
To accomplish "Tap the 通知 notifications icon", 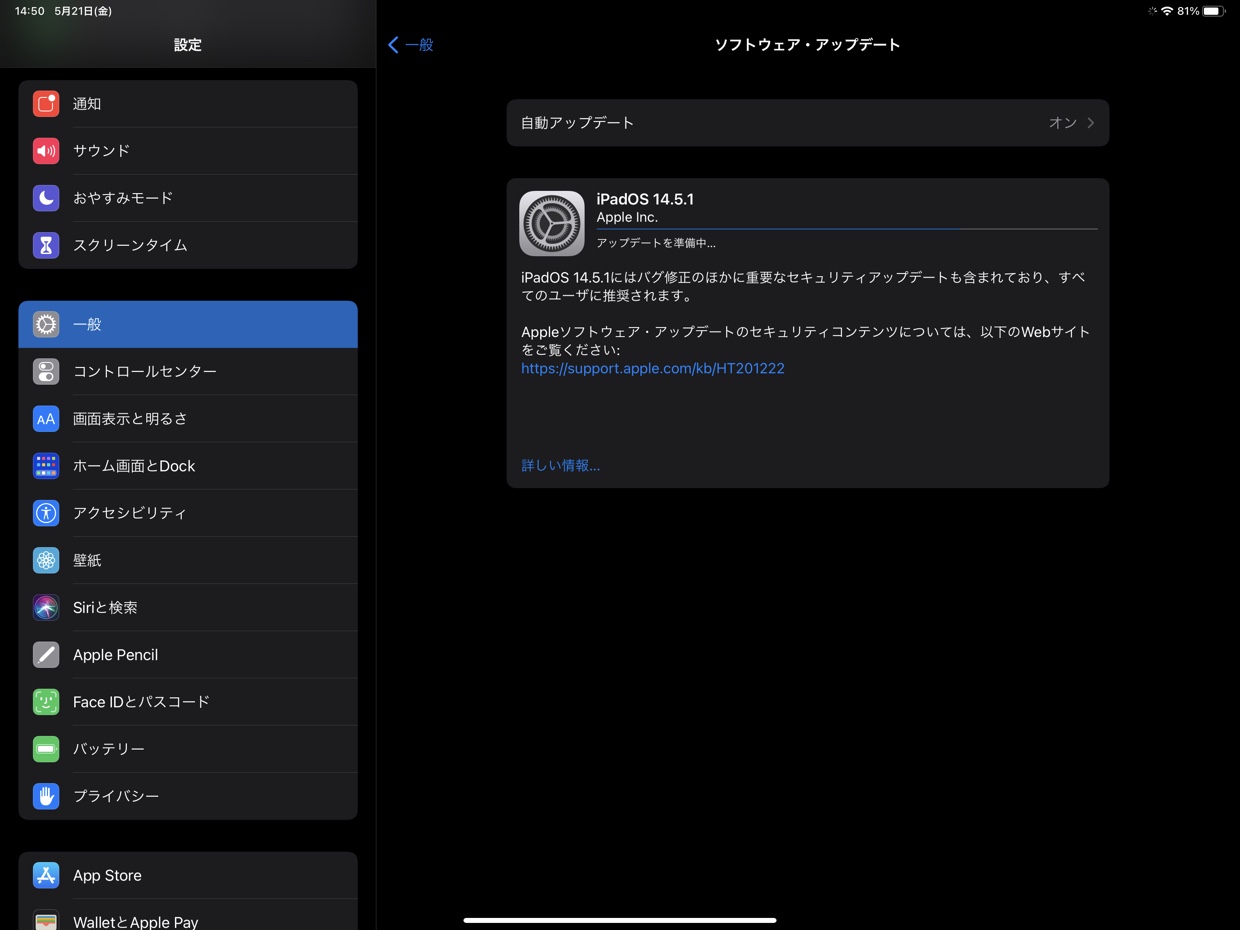I will click(x=46, y=104).
